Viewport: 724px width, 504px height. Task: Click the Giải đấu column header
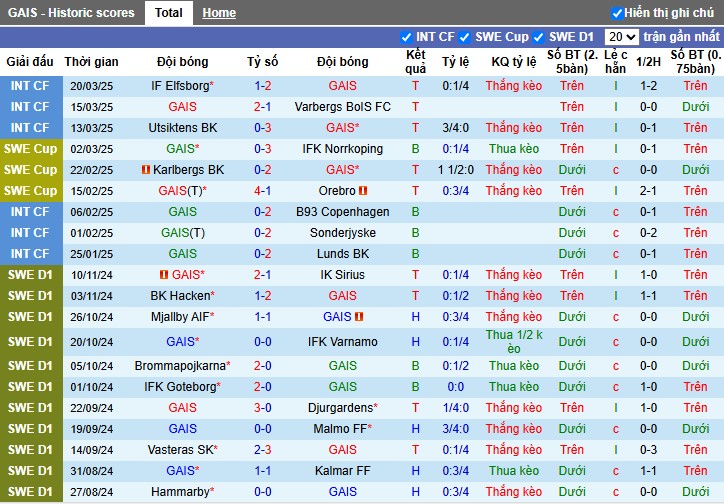30,61
